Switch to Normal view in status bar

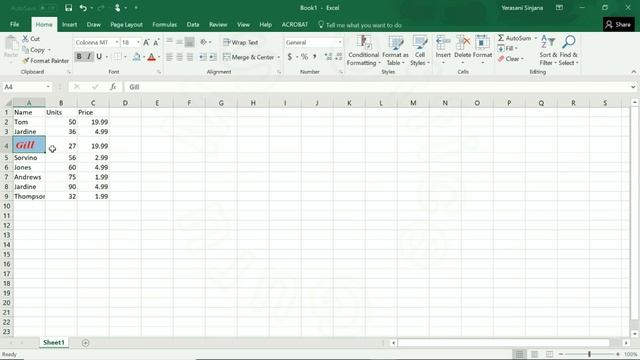519,354
